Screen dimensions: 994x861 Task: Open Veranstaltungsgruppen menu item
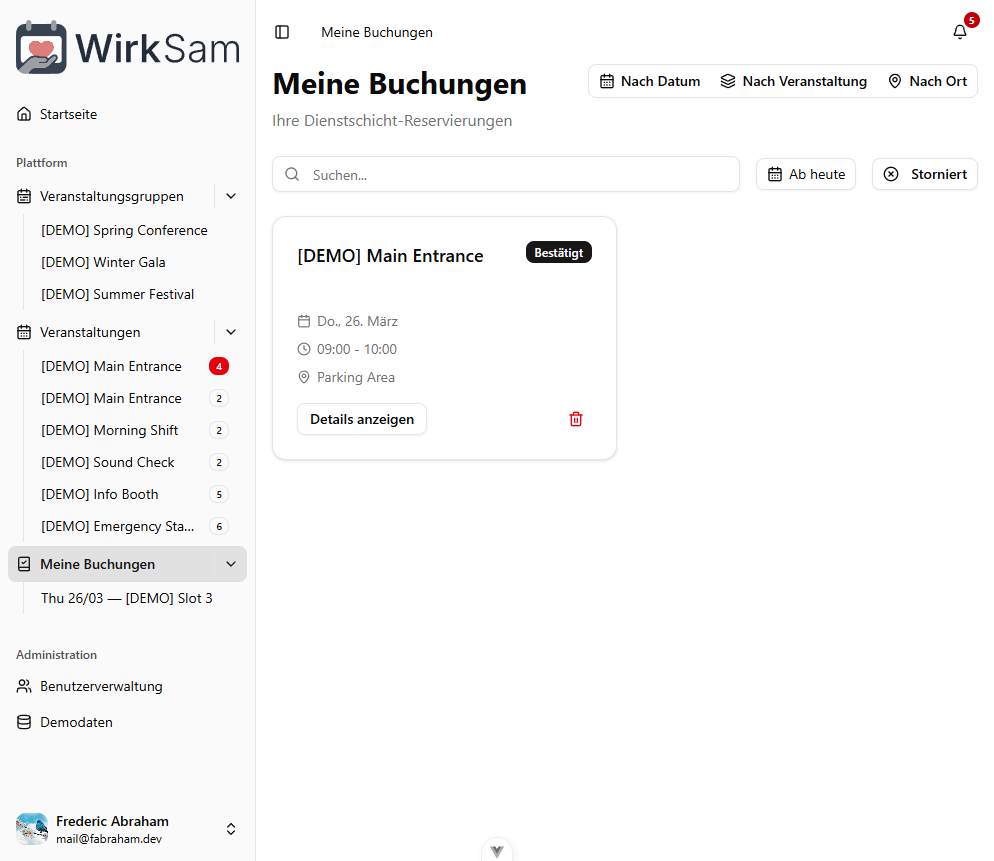[x=112, y=197]
